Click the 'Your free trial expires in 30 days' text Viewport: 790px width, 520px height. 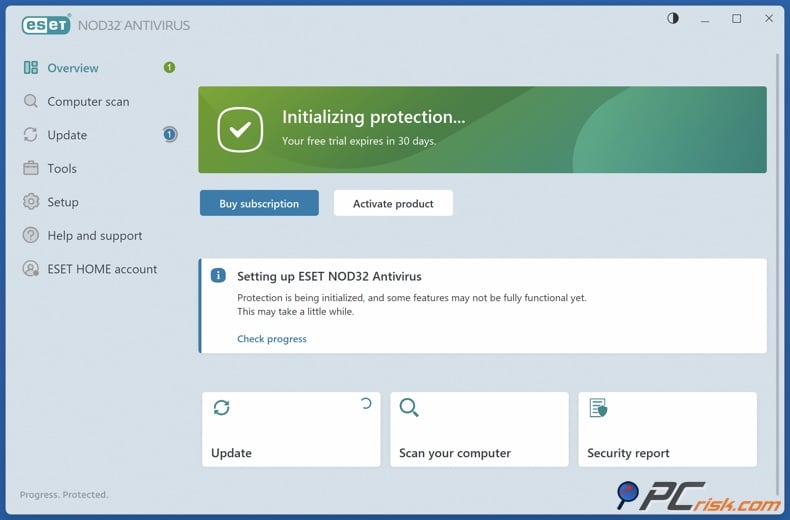pyautogui.click(x=359, y=141)
